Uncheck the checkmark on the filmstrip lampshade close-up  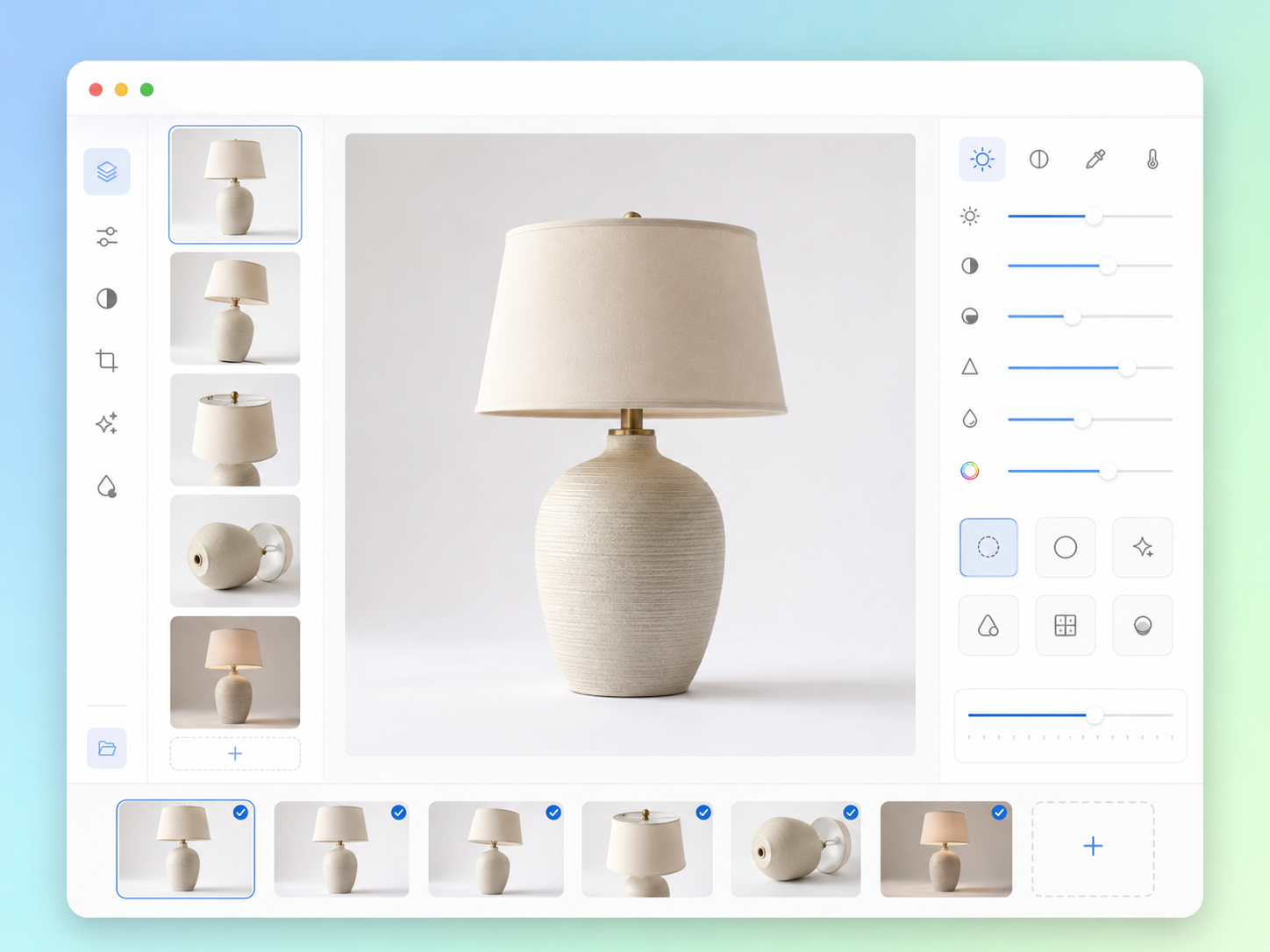(x=703, y=813)
